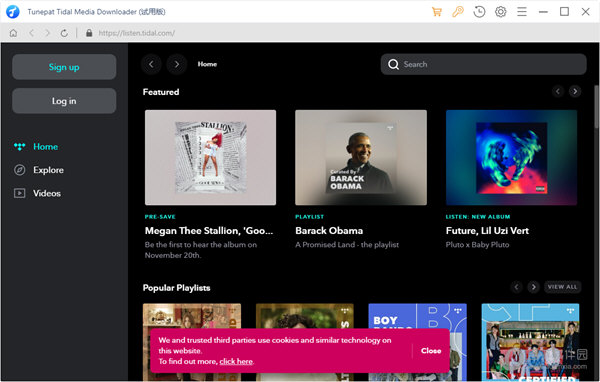Click the PRE-SAVE label
The height and width of the screenshot is (382, 600).
click(160, 217)
